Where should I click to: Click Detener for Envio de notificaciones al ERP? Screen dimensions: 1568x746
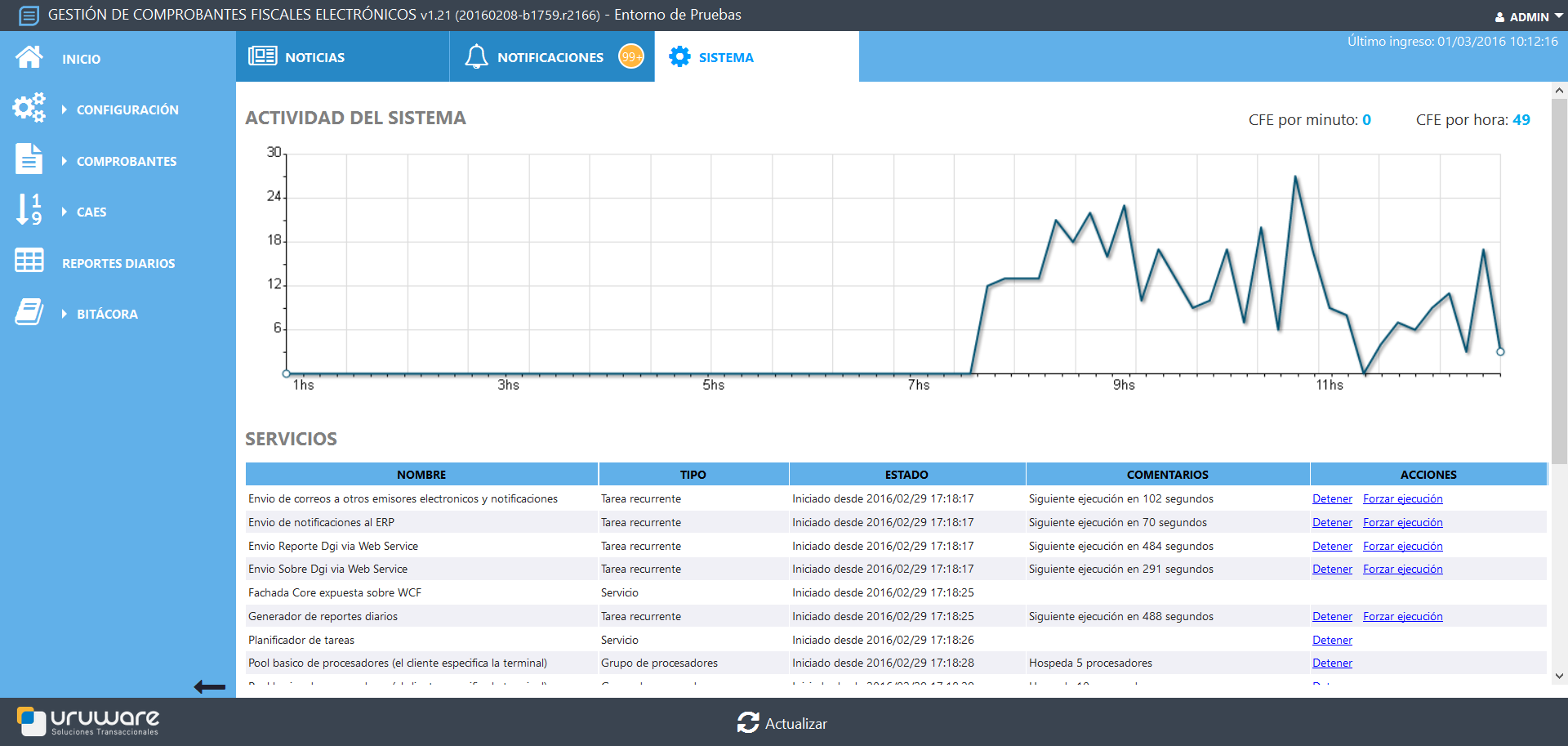[x=1332, y=523]
